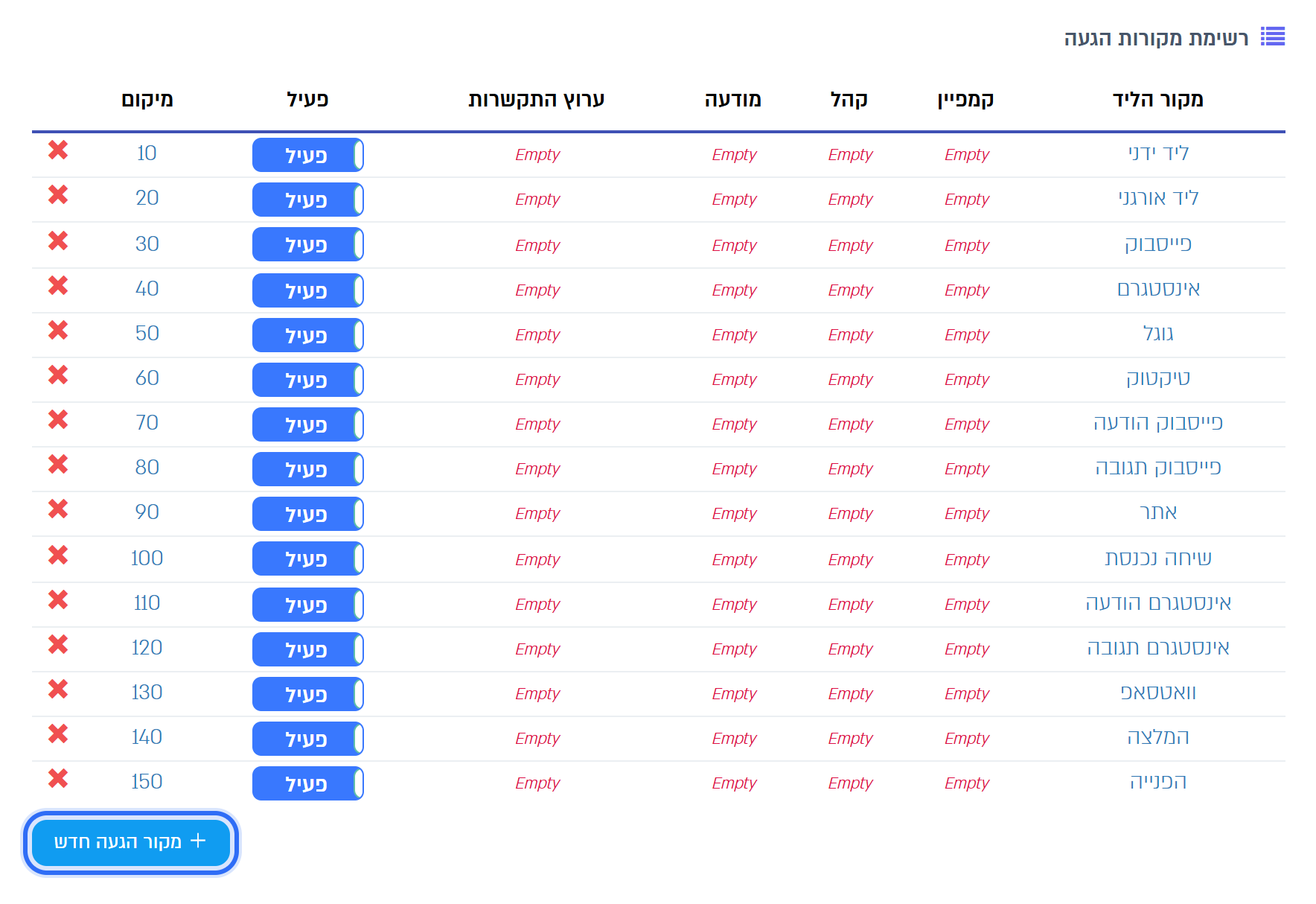Delete the אתר source with X icon
Image resolution: width=1316 pixels, height=904 pixels.
tap(58, 509)
